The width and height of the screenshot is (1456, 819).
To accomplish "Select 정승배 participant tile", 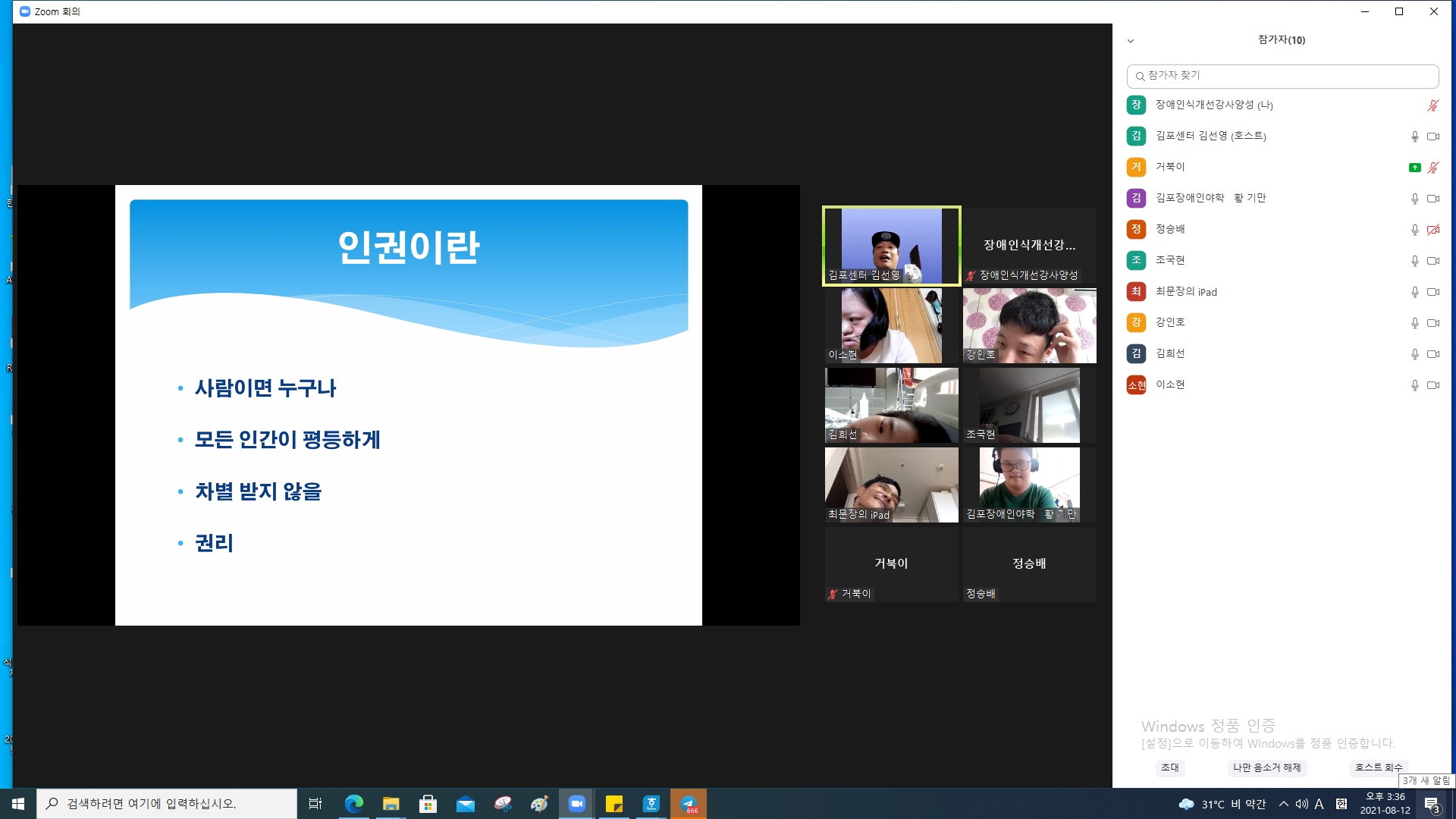I will [1029, 564].
